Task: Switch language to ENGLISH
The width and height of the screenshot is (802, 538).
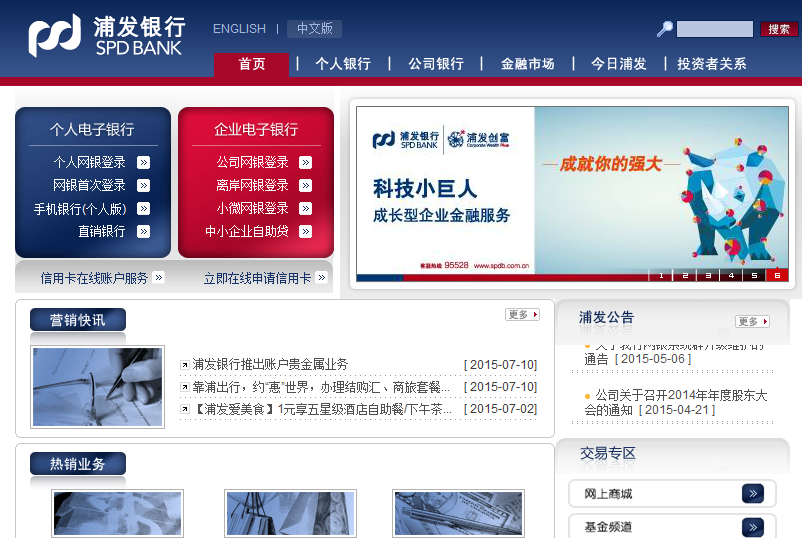Action: [x=239, y=29]
